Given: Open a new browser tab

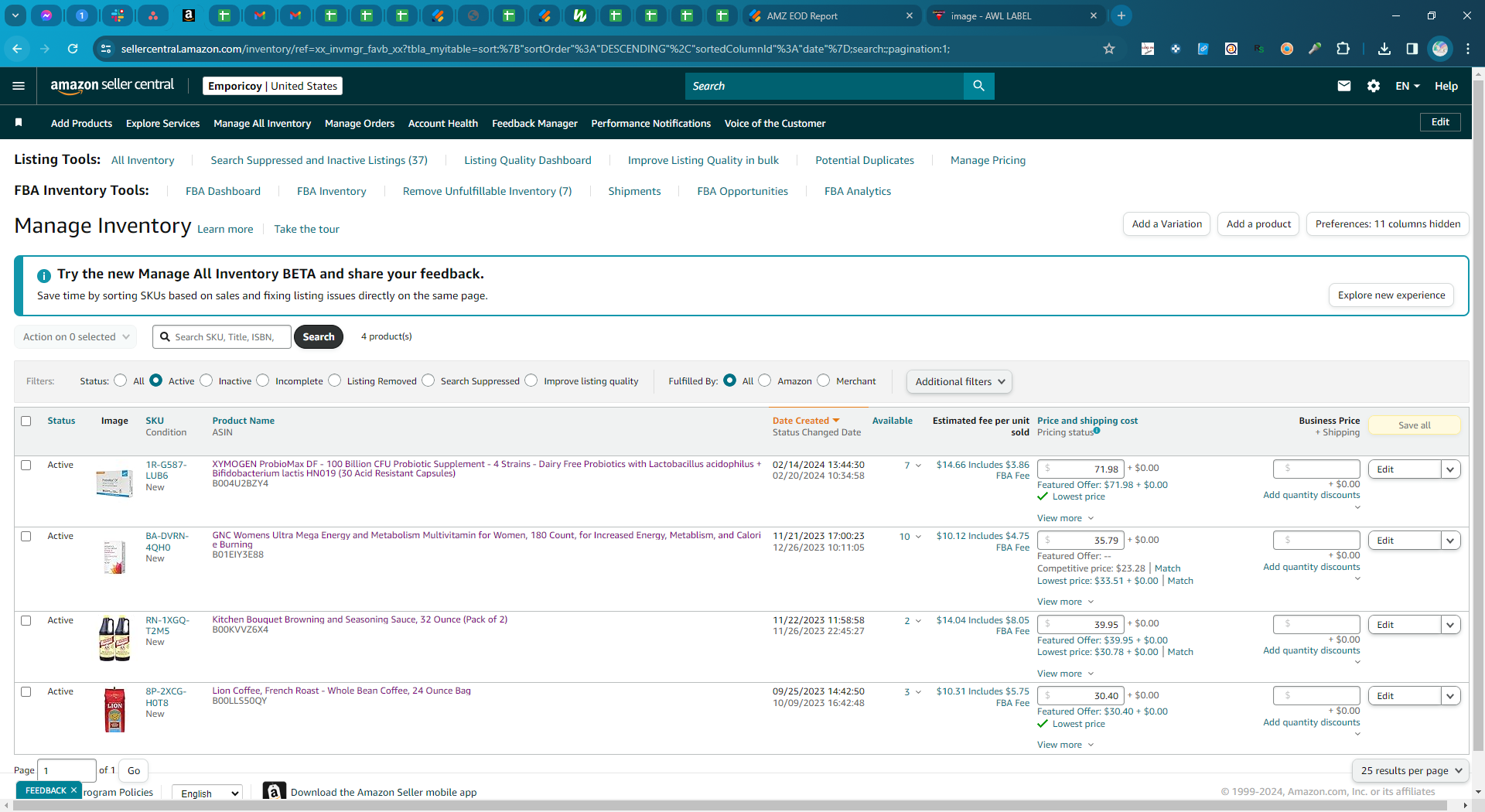Looking at the screenshot, I should pos(1121,15).
